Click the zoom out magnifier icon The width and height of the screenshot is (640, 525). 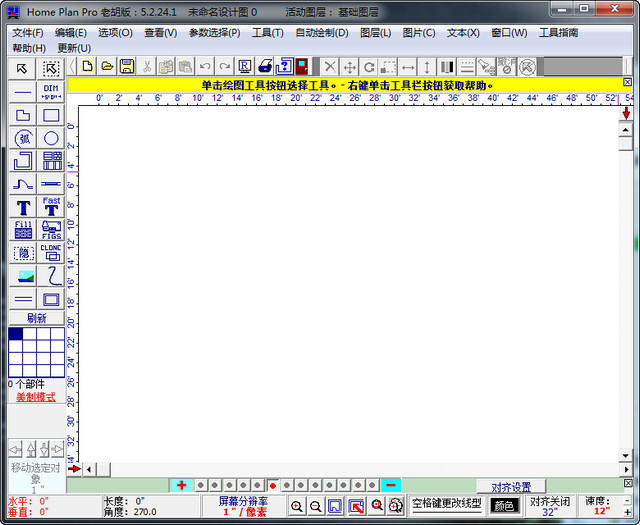tap(316, 506)
